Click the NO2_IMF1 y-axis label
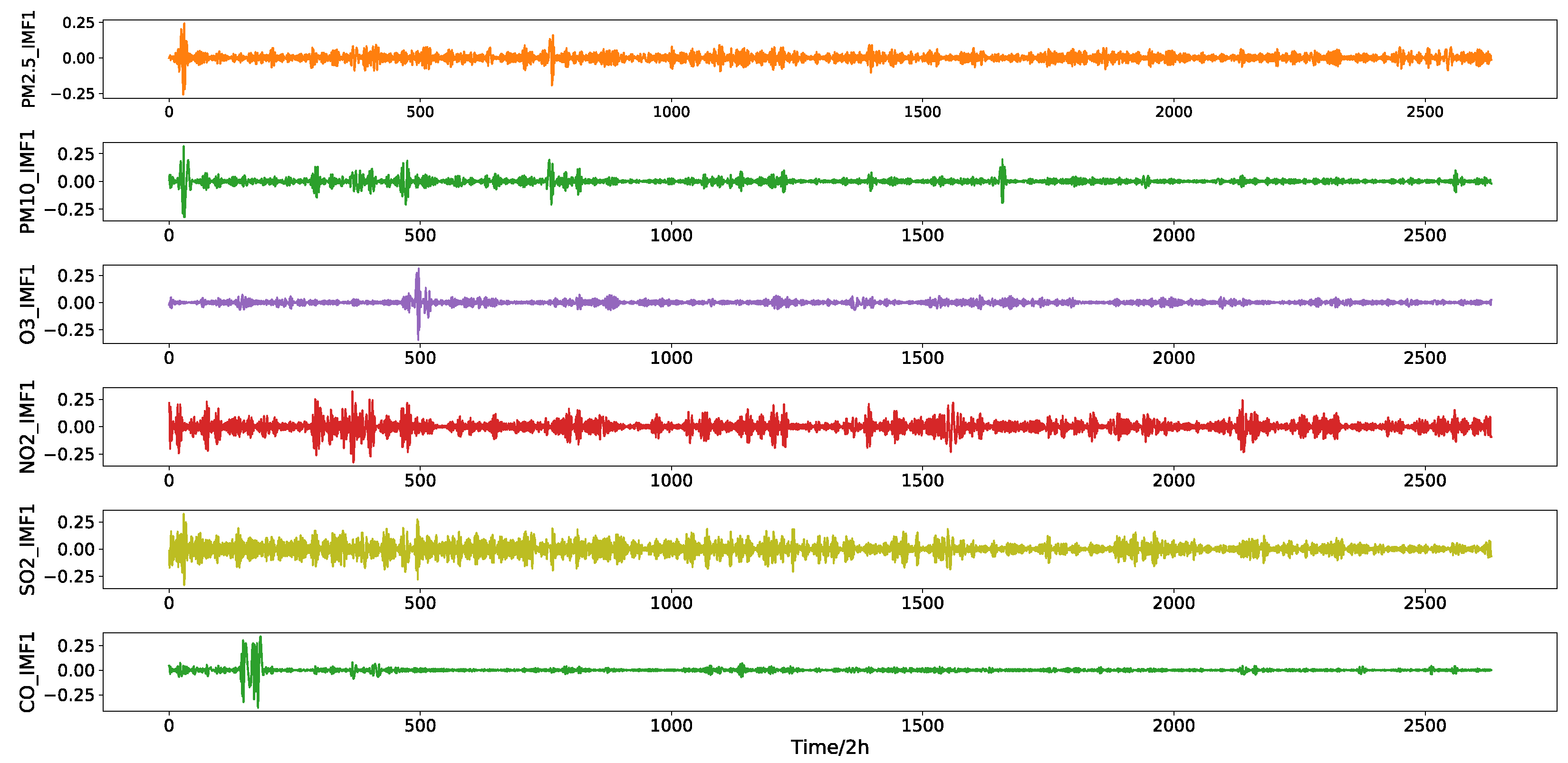 [x=28, y=427]
